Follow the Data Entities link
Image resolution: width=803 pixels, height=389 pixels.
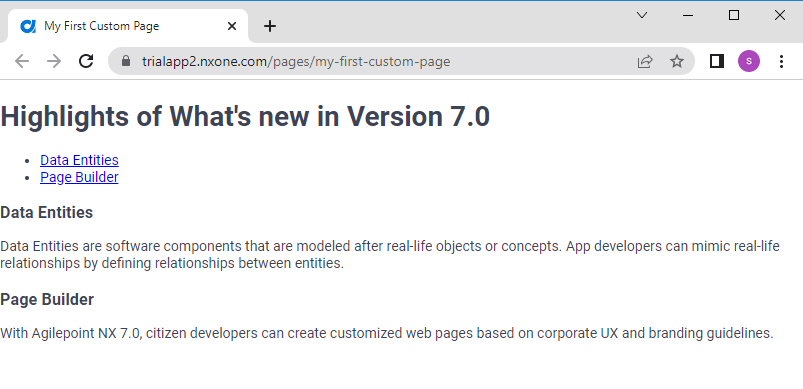(x=79, y=160)
